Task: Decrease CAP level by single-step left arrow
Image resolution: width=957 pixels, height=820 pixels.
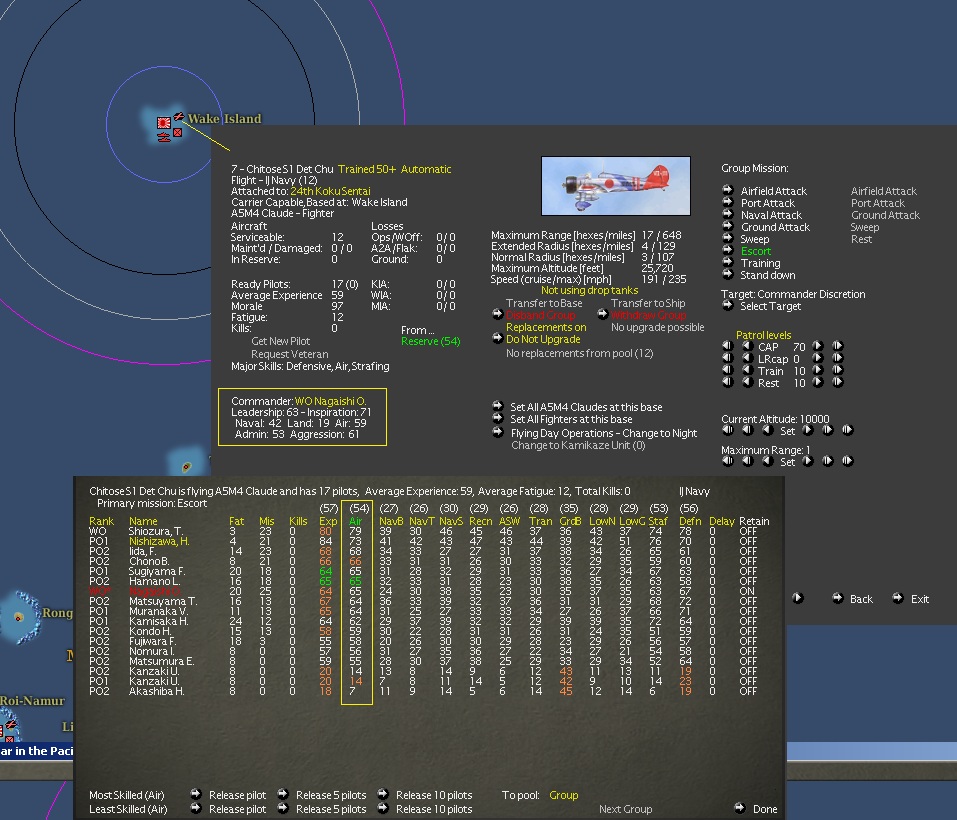Action: coord(747,345)
